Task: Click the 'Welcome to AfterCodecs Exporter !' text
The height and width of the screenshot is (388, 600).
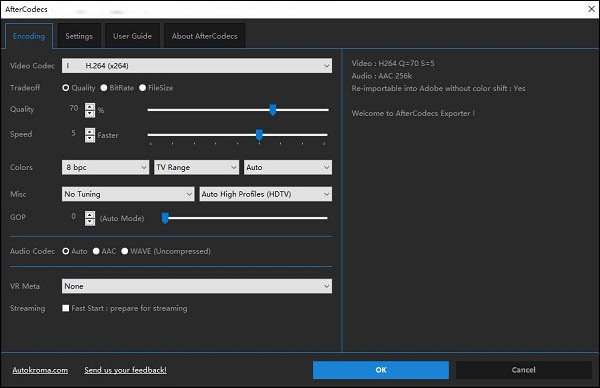Action: click(x=413, y=113)
